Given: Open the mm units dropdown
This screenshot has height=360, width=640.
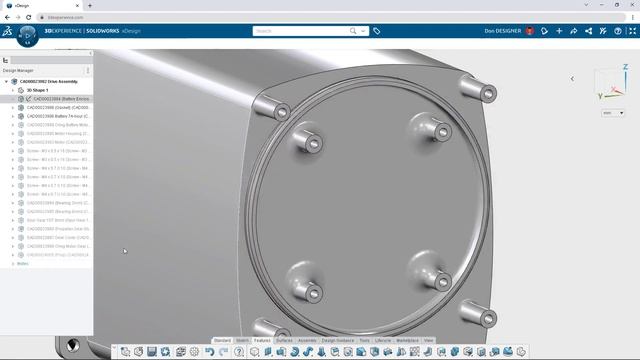Looking at the screenshot, I should point(613,113).
